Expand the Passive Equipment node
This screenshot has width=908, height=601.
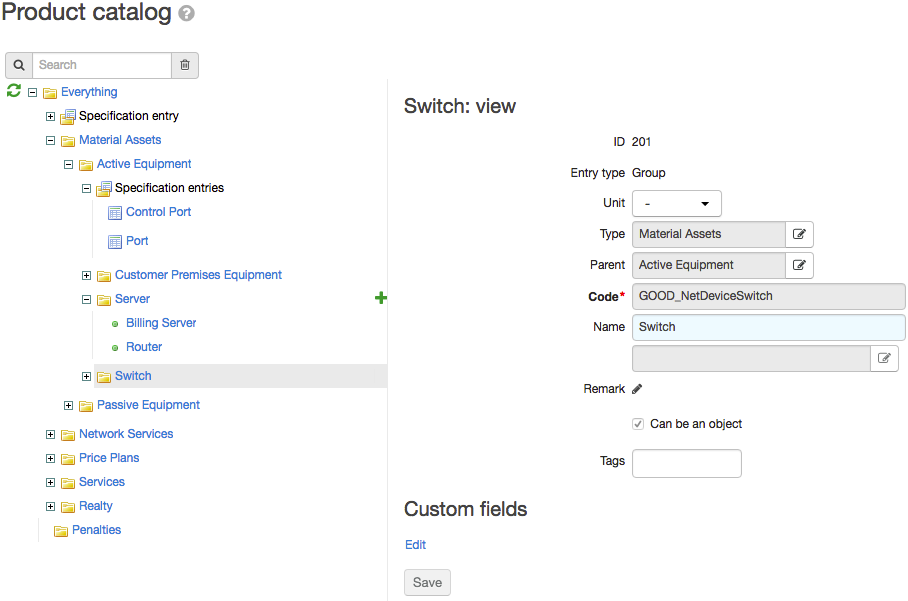[x=68, y=406]
